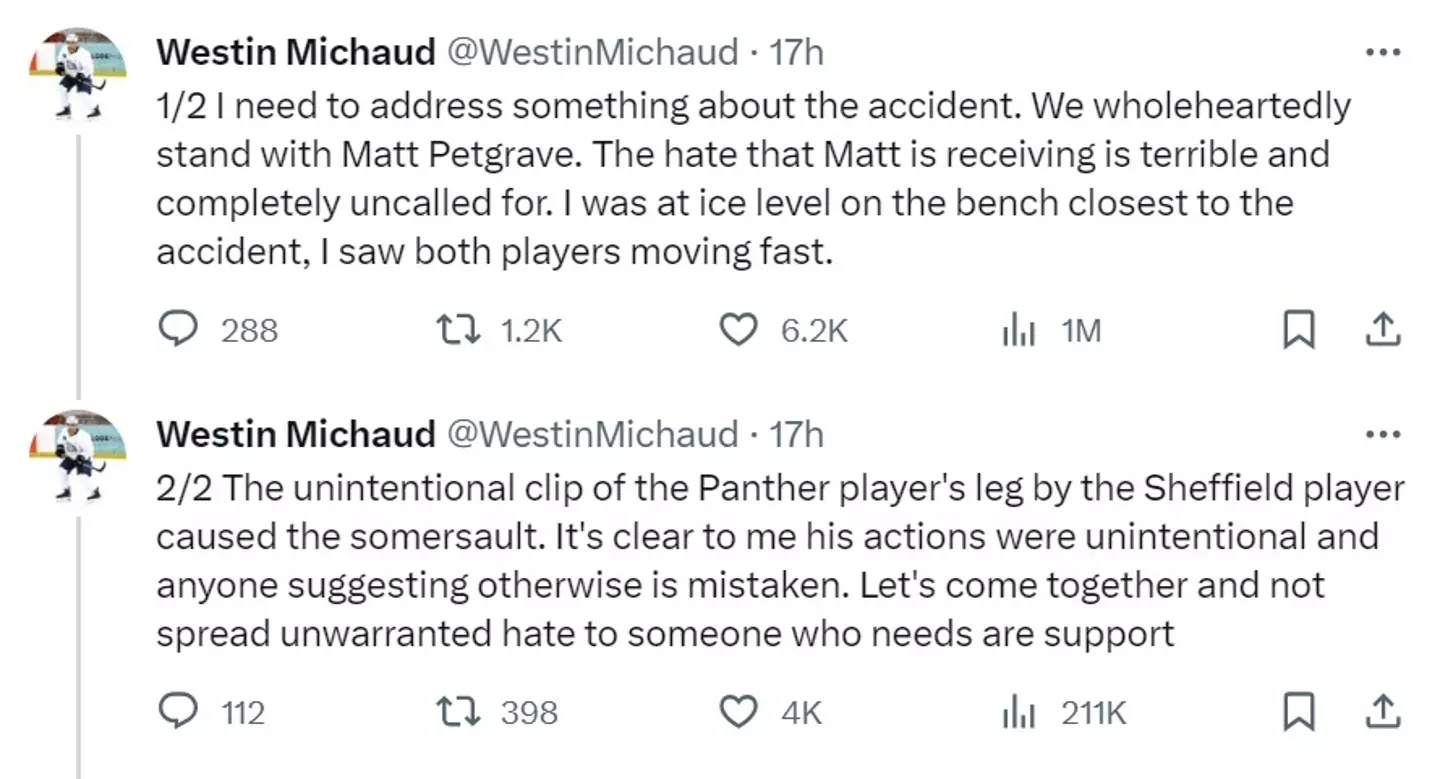This screenshot has height=779, width=1440.
Task: Bookmark the second tweet (2/2)
Action: [1298, 711]
